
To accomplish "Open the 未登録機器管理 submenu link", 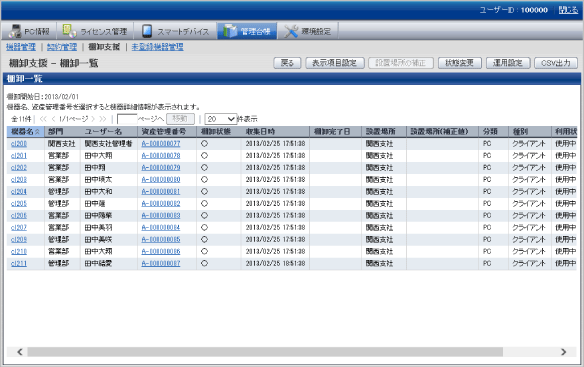I will (157, 47).
